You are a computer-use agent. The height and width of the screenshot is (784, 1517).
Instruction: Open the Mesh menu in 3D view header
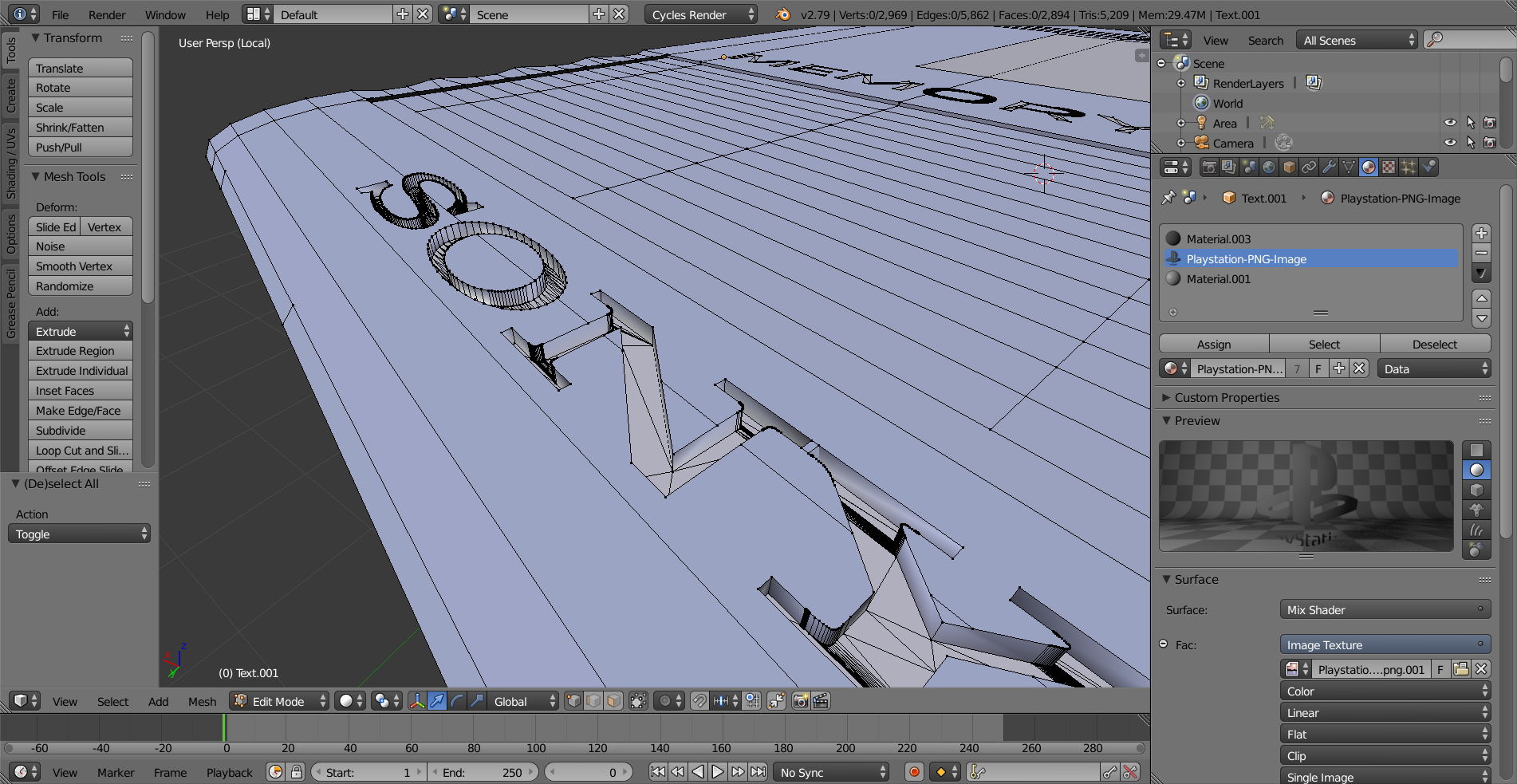click(x=203, y=701)
